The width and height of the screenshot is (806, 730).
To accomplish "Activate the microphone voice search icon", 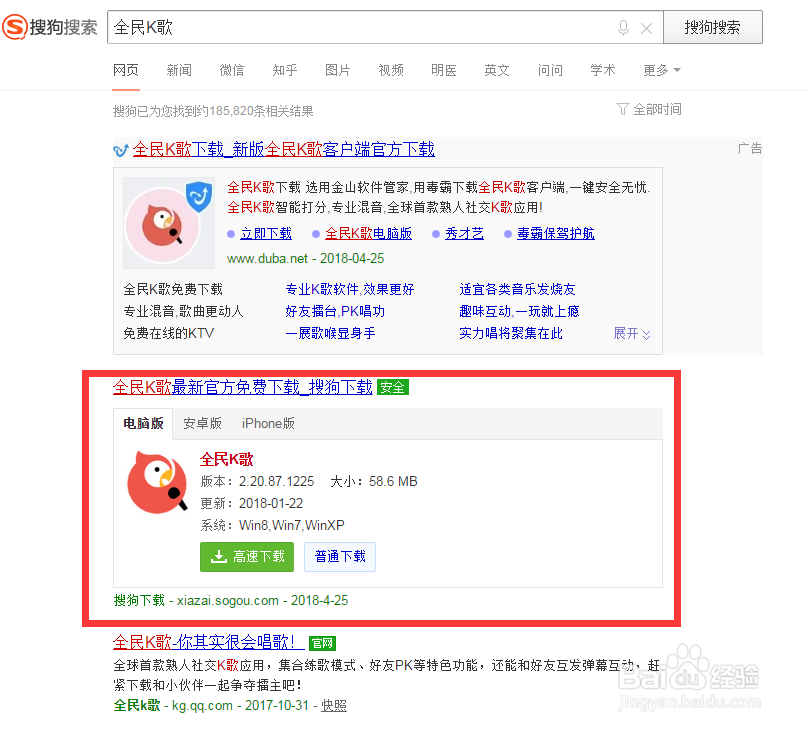I will pyautogui.click(x=623, y=27).
